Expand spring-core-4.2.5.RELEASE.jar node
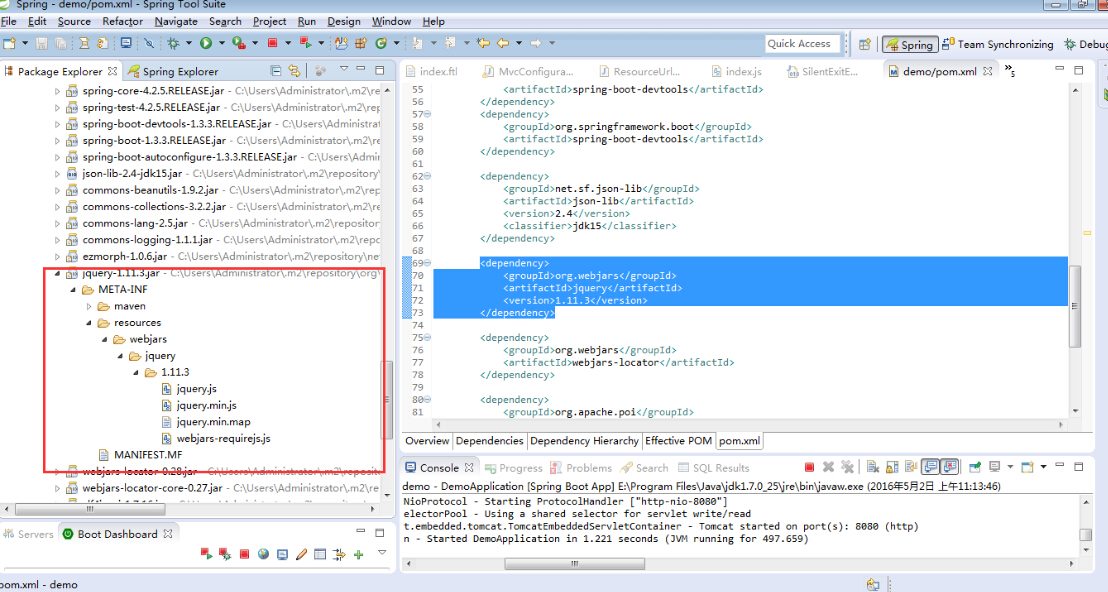The width and height of the screenshot is (1108, 592). (57, 91)
